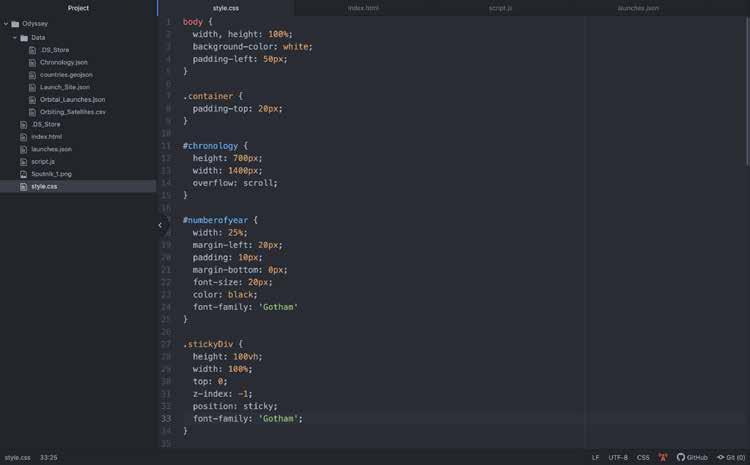Click the GitHub status bar button
This screenshot has height=465, width=750.
[x=692, y=457]
